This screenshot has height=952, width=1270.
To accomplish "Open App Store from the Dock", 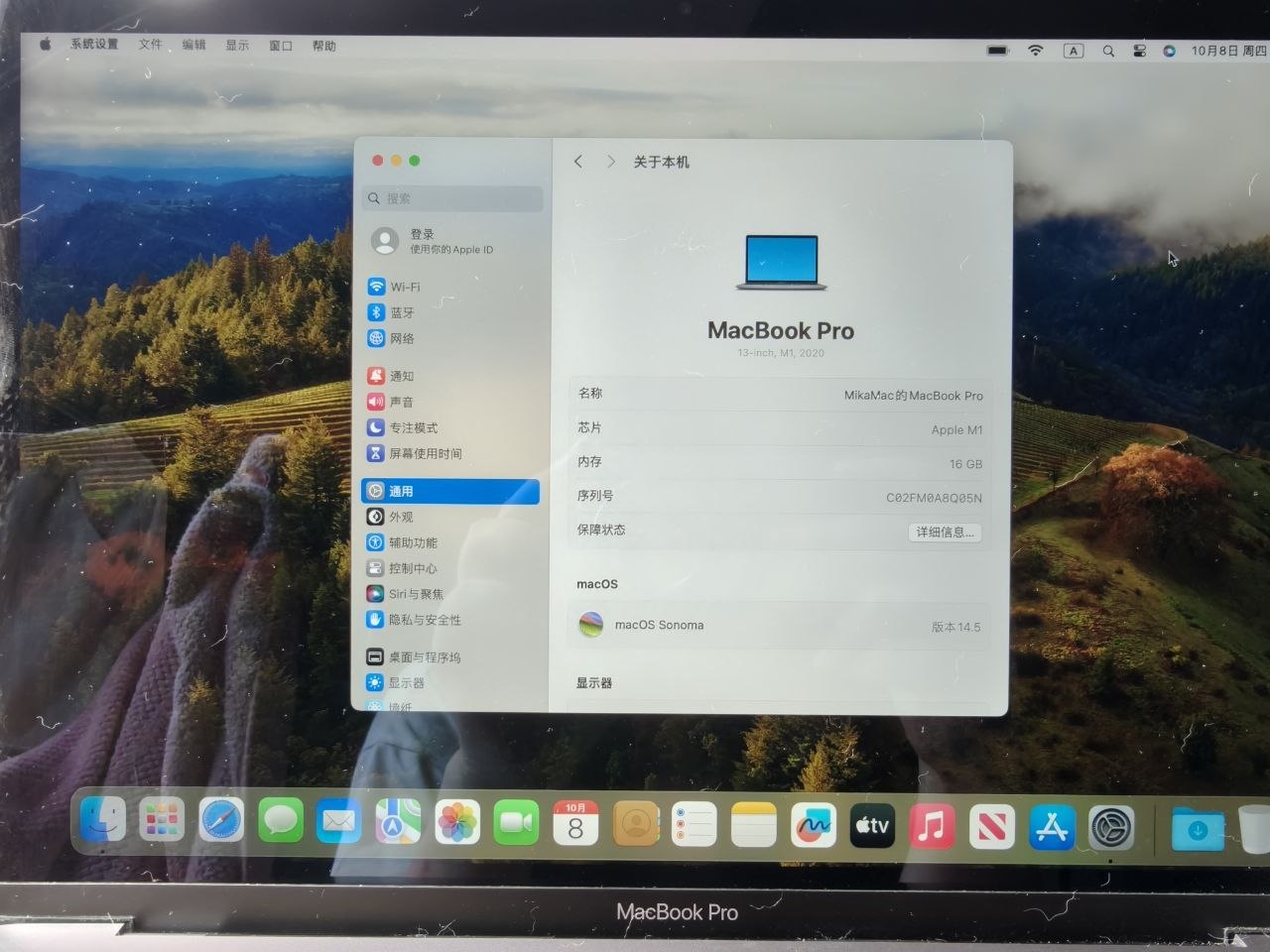I will click(x=1052, y=827).
